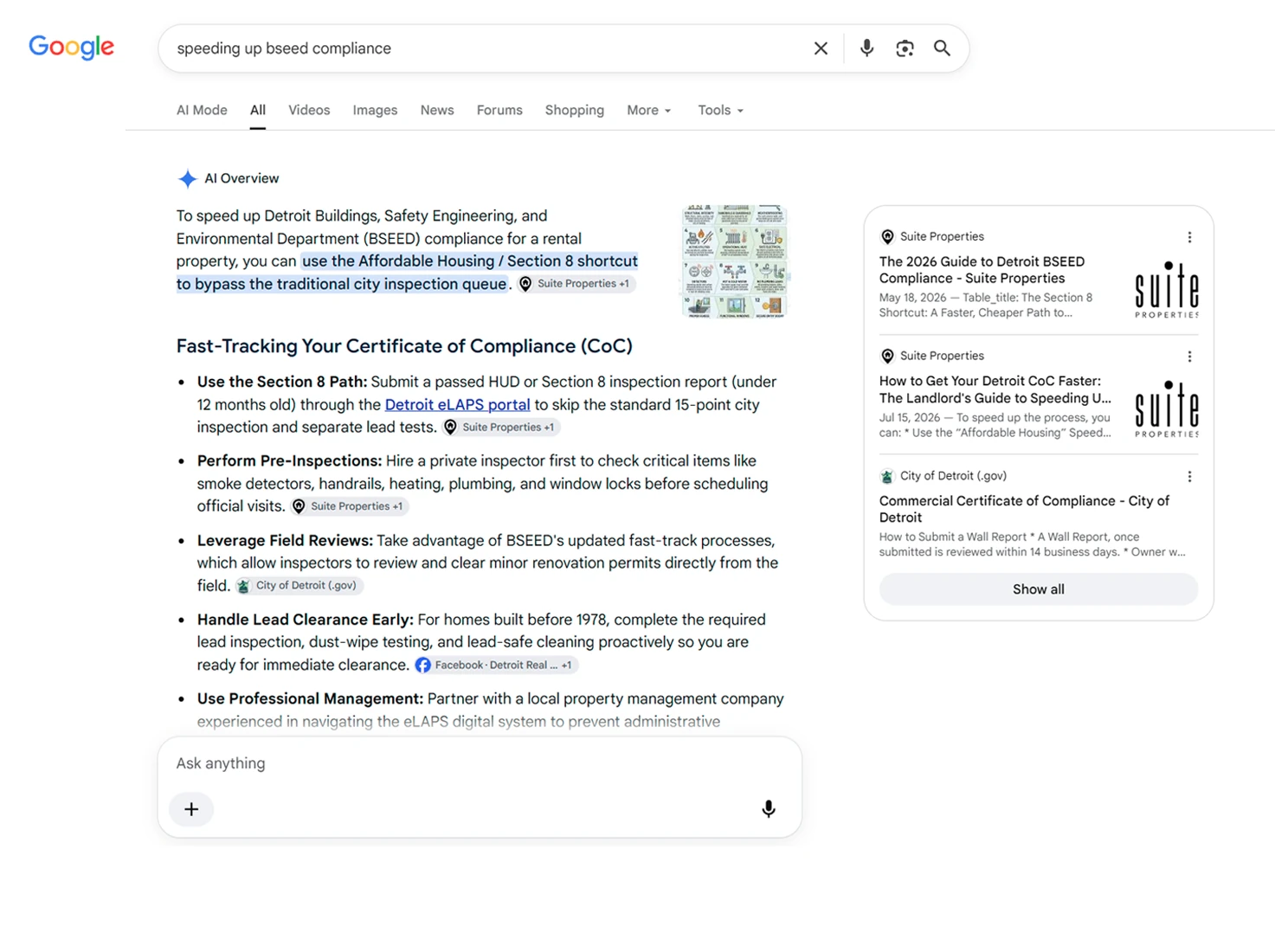Clear the search box with X icon
The width and height of the screenshot is (1275, 952).
(x=821, y=48)
